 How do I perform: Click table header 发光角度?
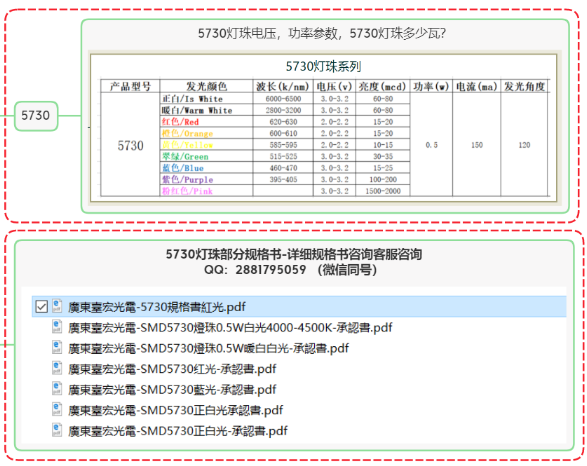pos(524,86)
